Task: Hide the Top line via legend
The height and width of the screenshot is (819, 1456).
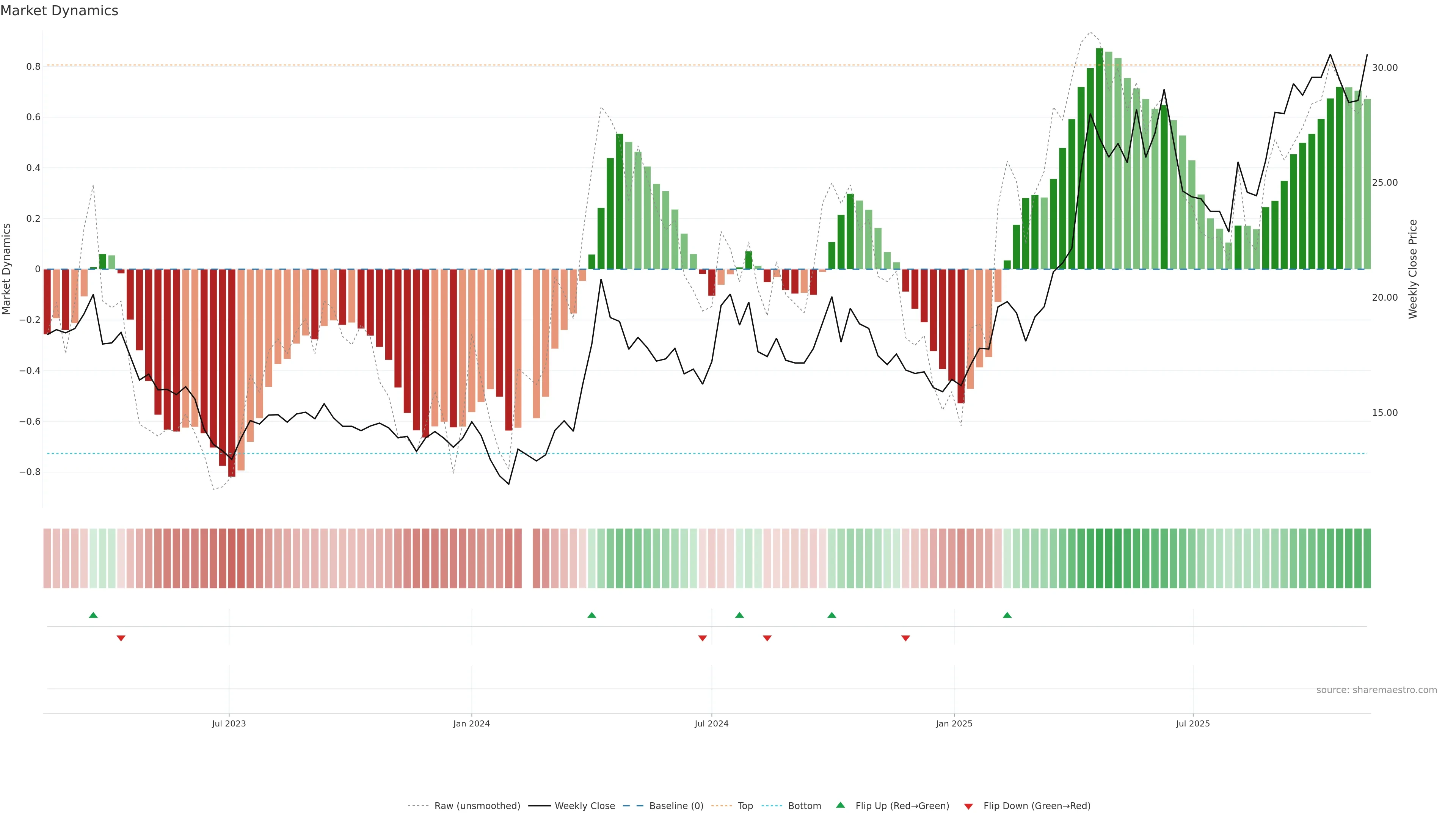Action: (745, 806)
